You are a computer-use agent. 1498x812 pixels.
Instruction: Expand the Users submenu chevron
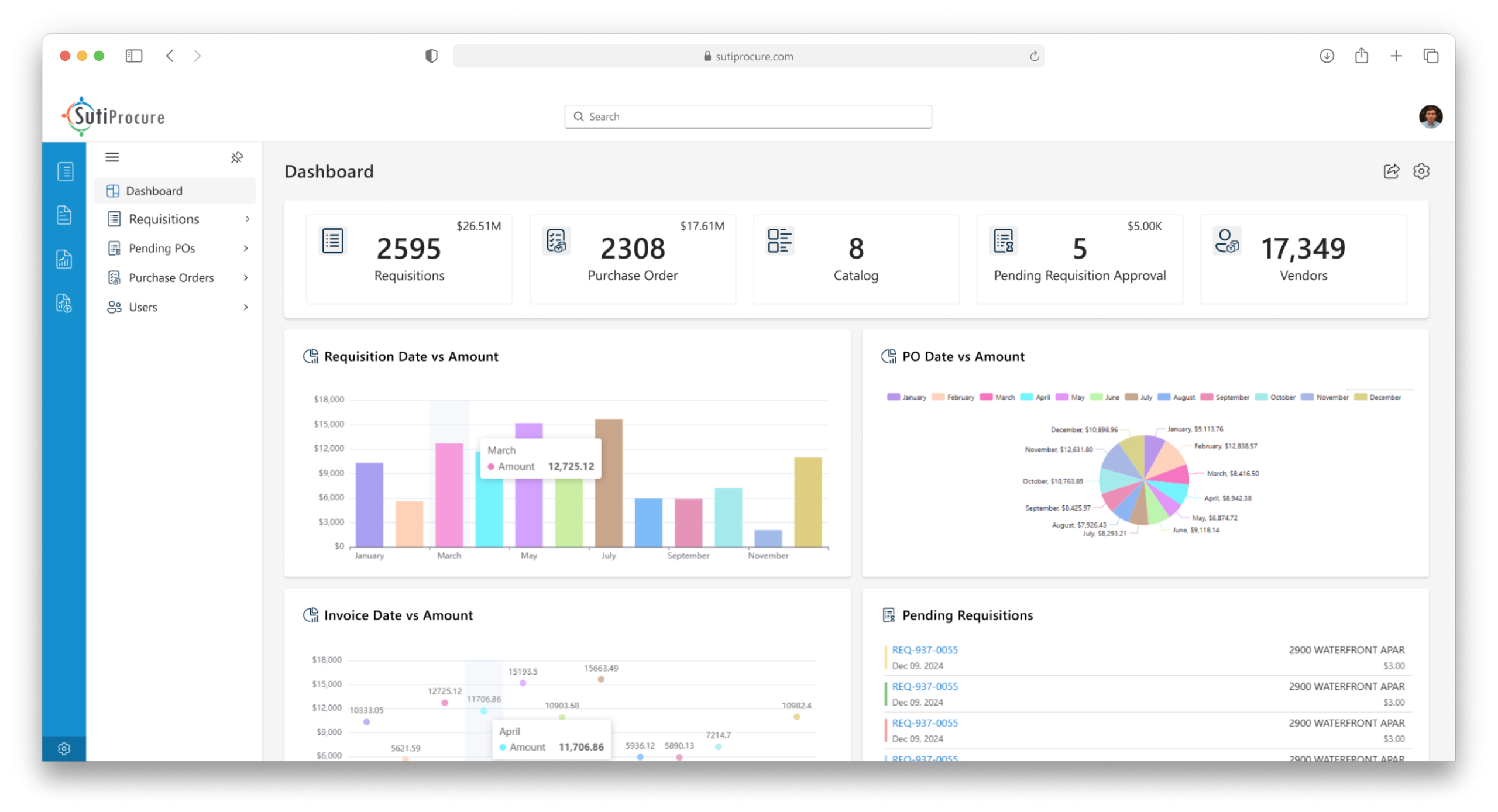click(x=246, y=307)
